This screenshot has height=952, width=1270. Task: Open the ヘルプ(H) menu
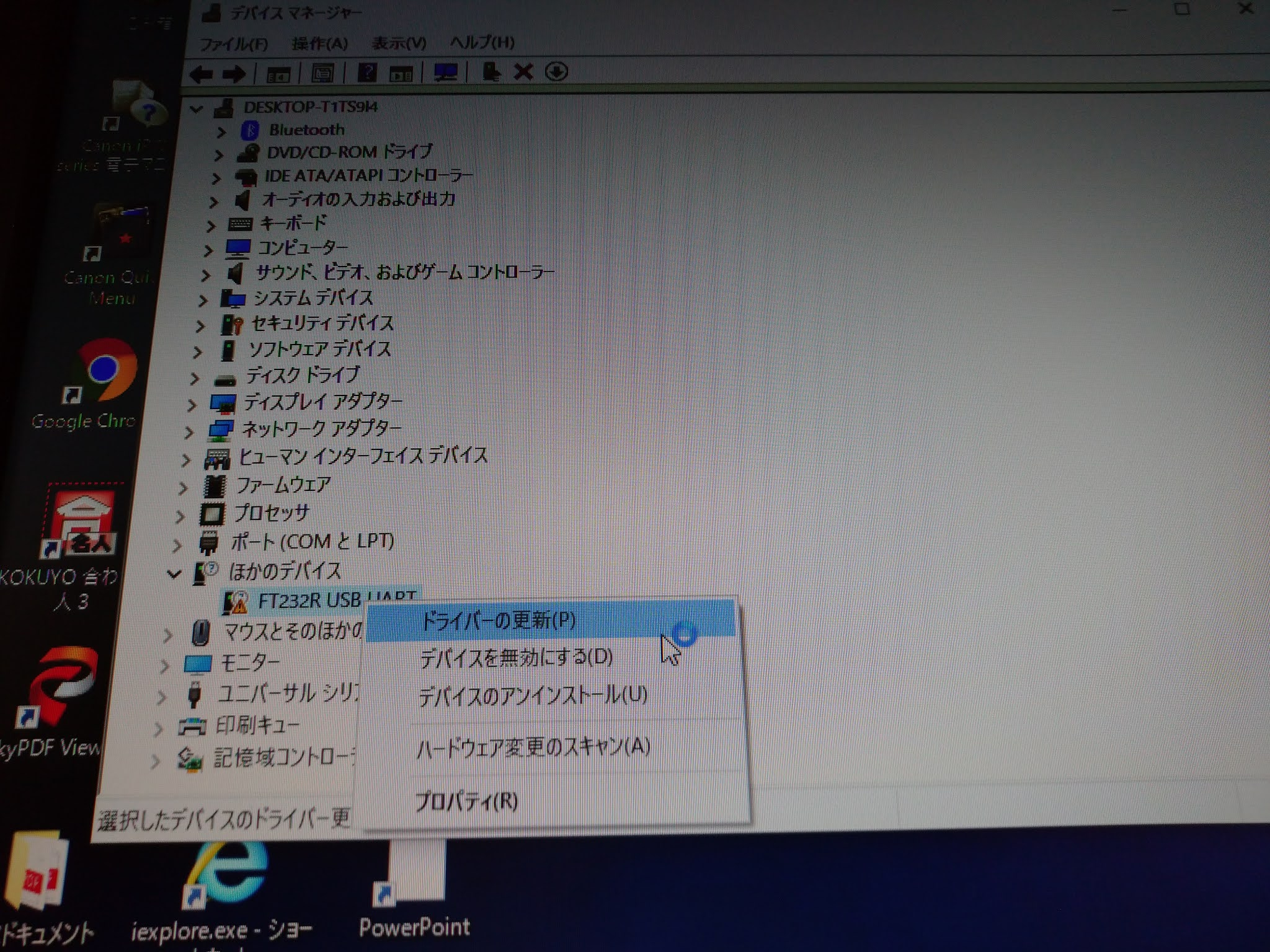coord(482,42)
